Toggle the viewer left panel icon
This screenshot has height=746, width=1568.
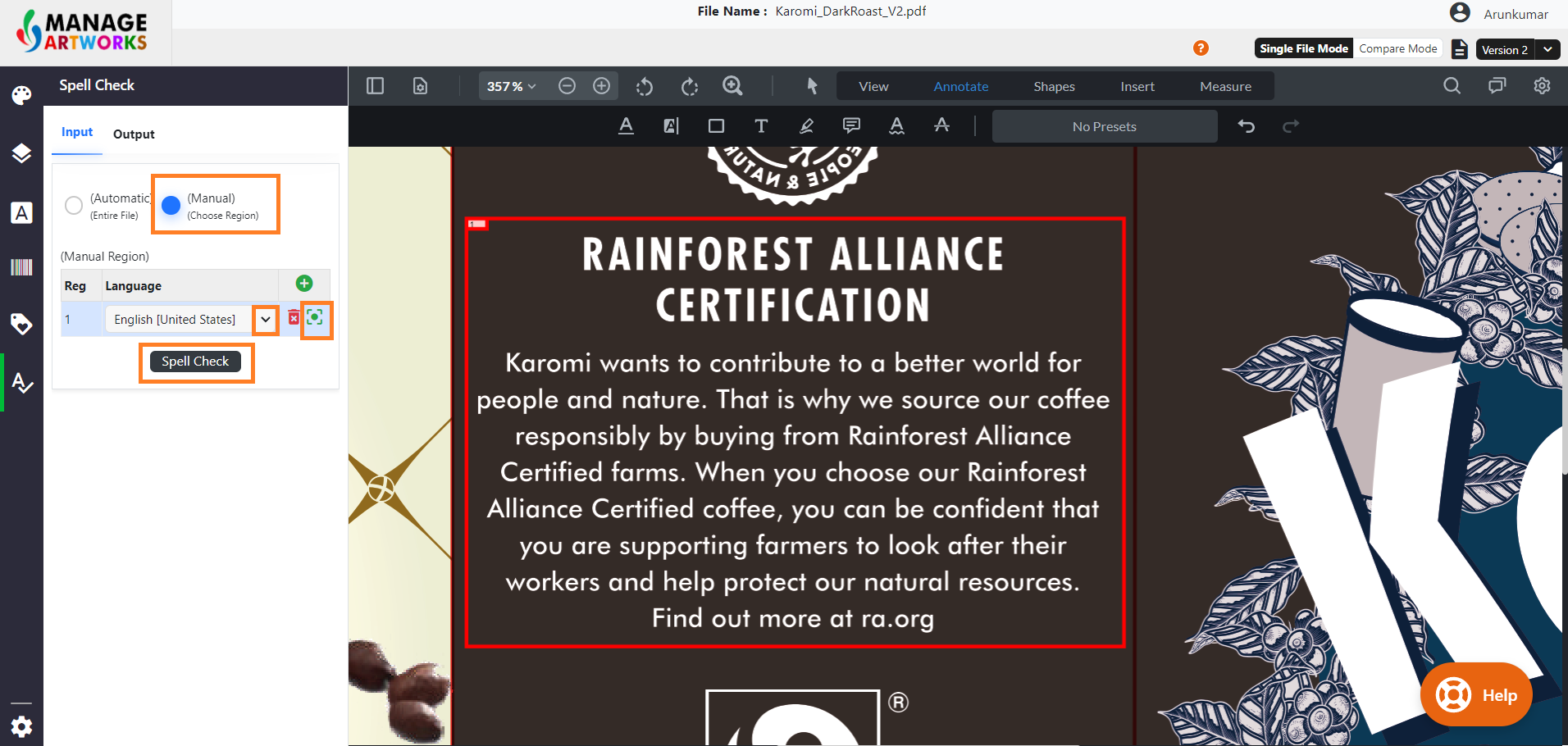[x=375, y=86]
